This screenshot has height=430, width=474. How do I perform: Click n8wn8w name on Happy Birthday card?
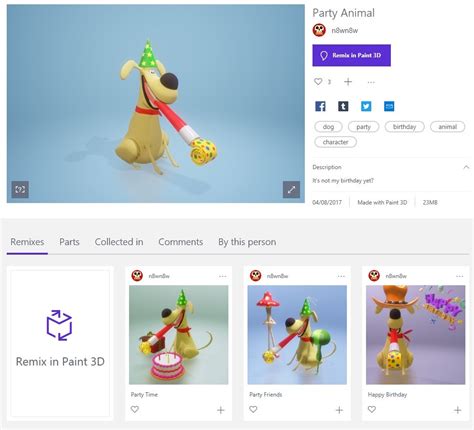(x=396, y=276)
